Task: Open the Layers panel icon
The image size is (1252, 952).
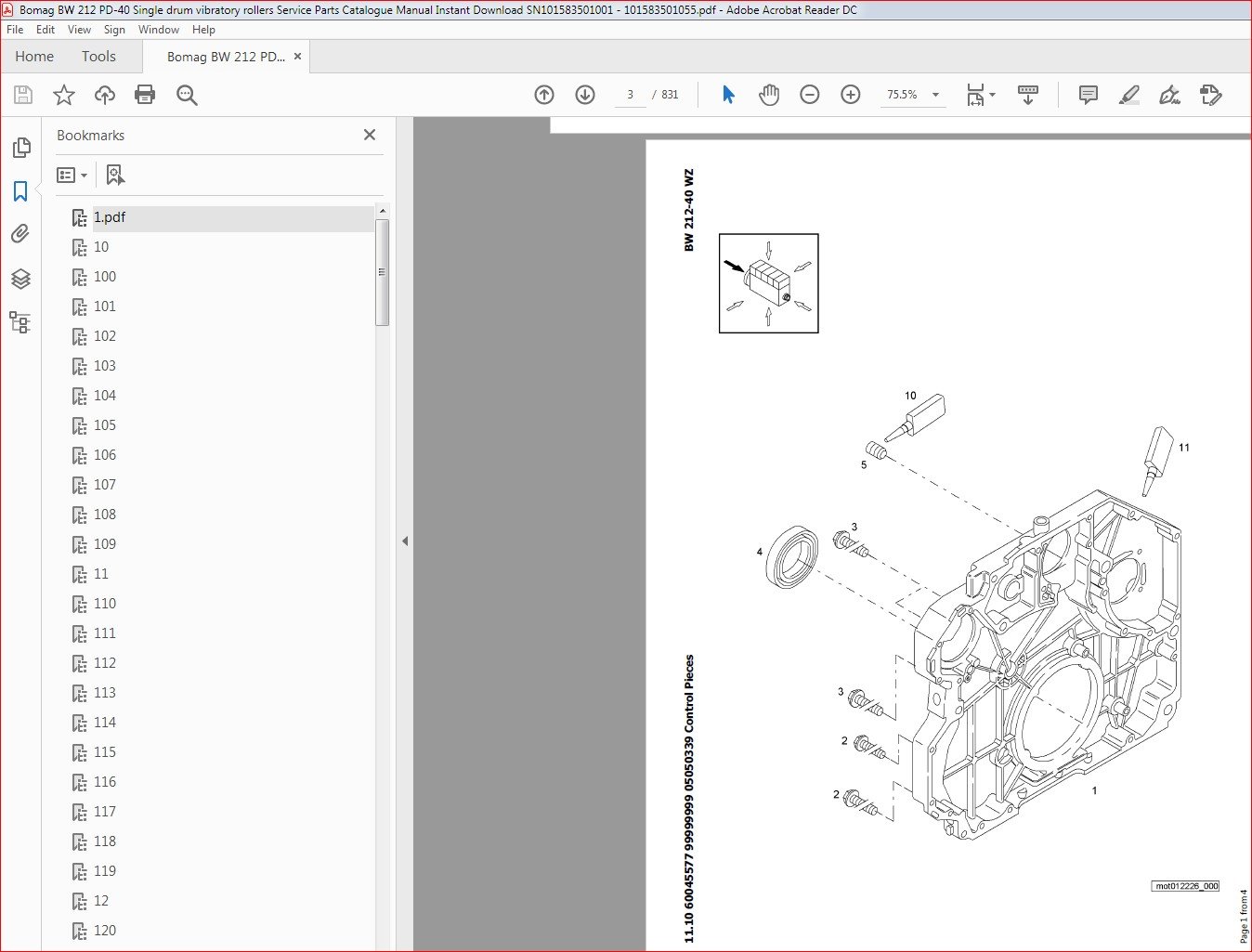Action: point(20,279)
